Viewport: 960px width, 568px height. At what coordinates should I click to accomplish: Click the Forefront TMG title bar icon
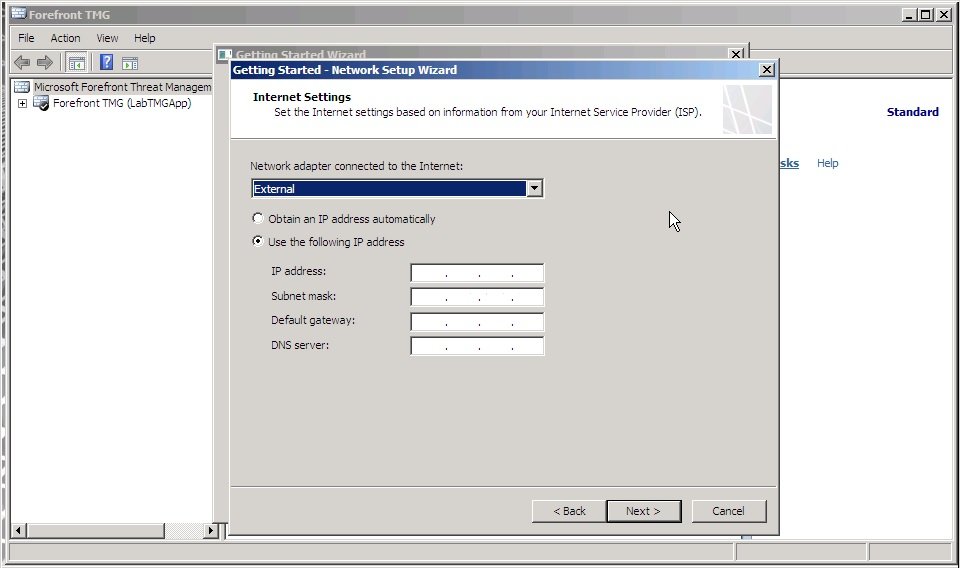point(17,15)
